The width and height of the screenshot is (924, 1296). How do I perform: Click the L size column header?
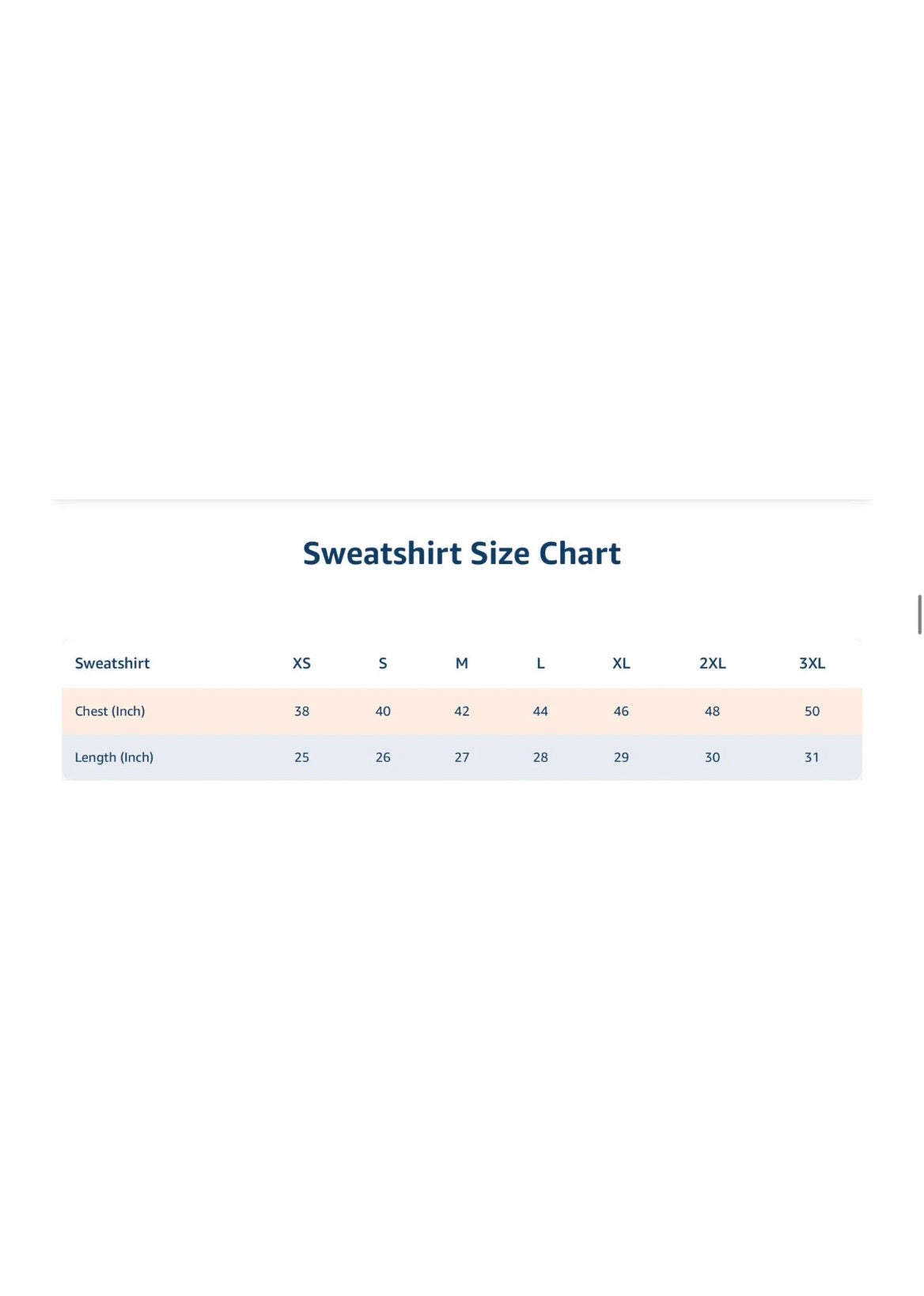point(540,663)
